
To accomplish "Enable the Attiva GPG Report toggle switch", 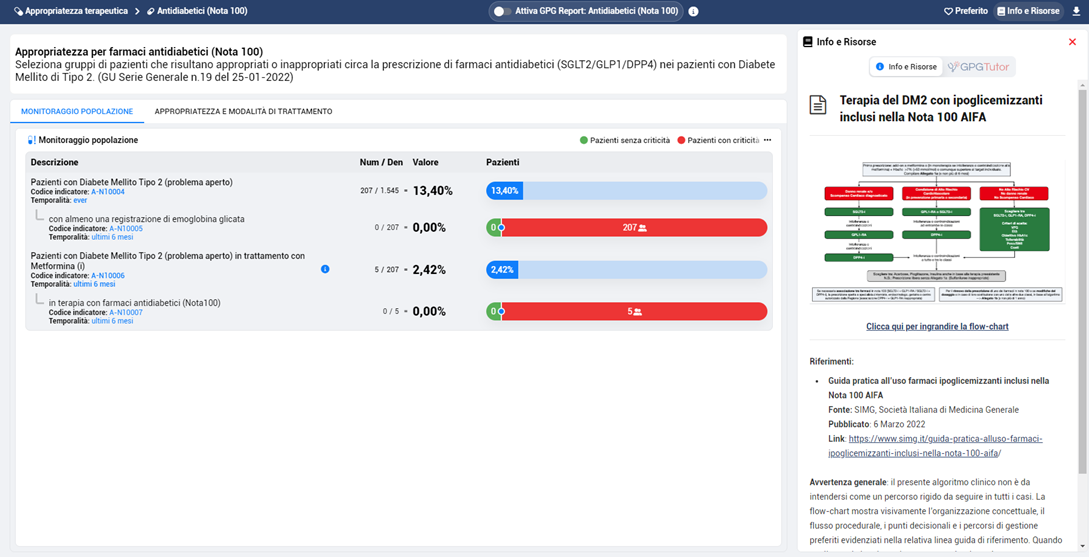I will [x=502, y=12].
